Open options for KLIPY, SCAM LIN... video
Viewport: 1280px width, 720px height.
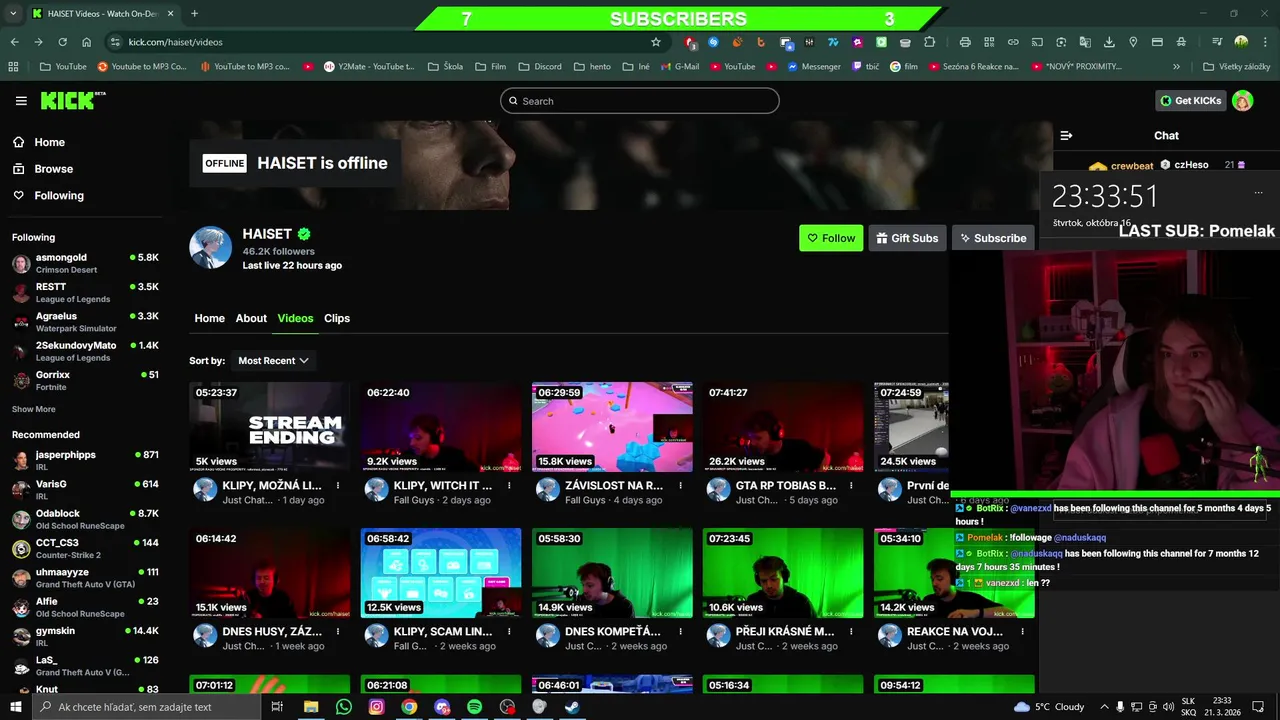point(509,632)
